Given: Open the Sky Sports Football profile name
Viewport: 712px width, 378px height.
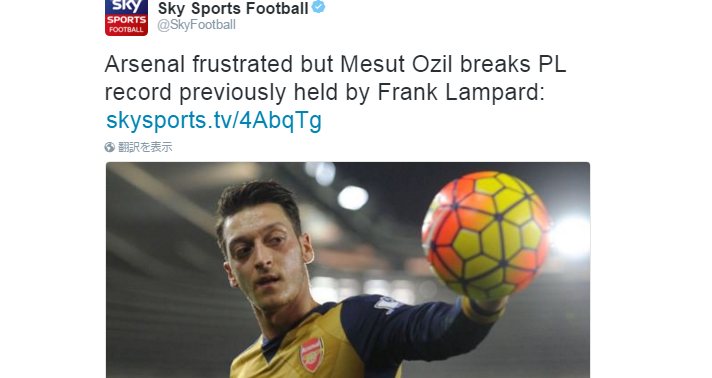Looking at the screenshot, I should 233,8.
